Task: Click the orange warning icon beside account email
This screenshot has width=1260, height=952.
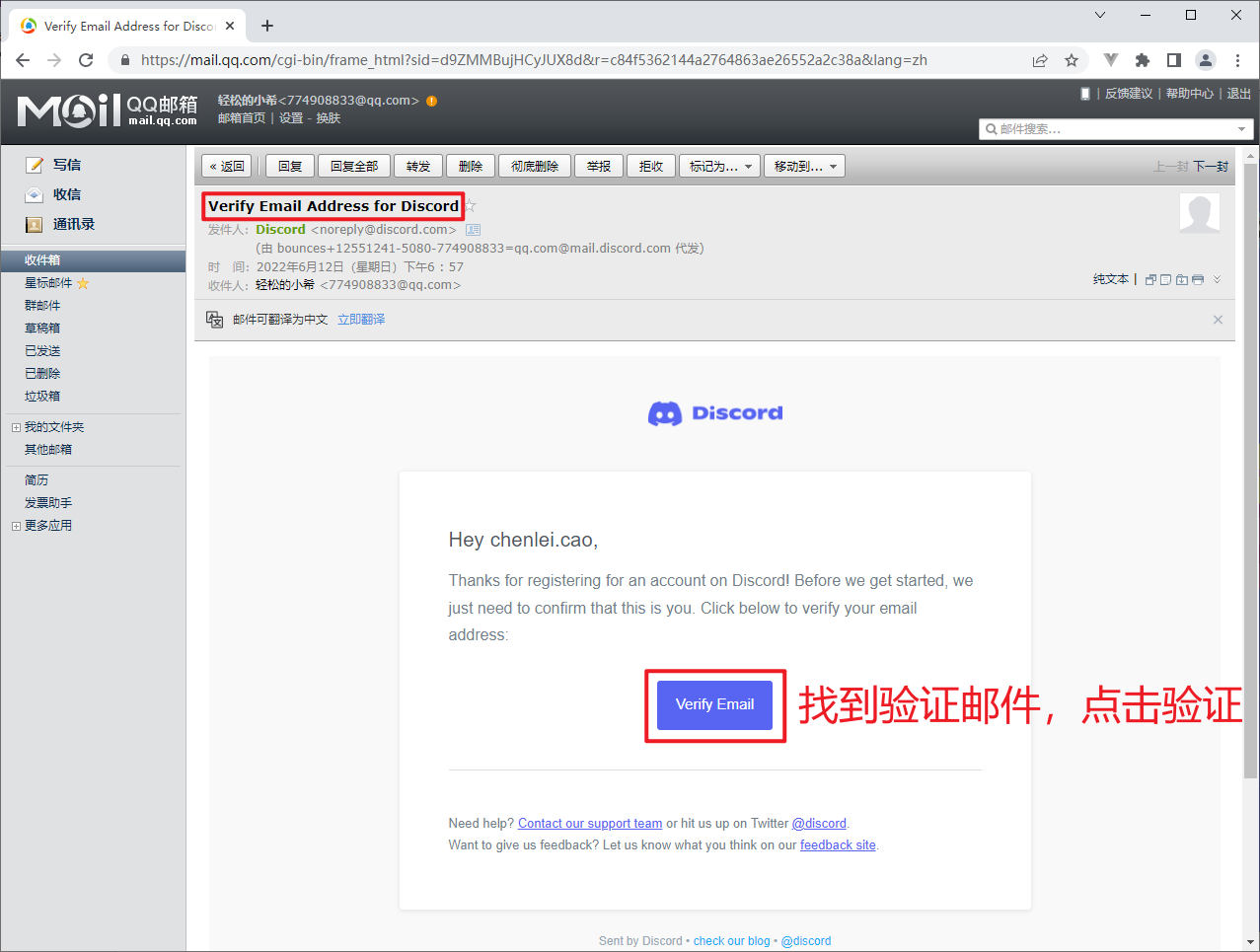Action: pyautogui.click(x=431, y=101)
